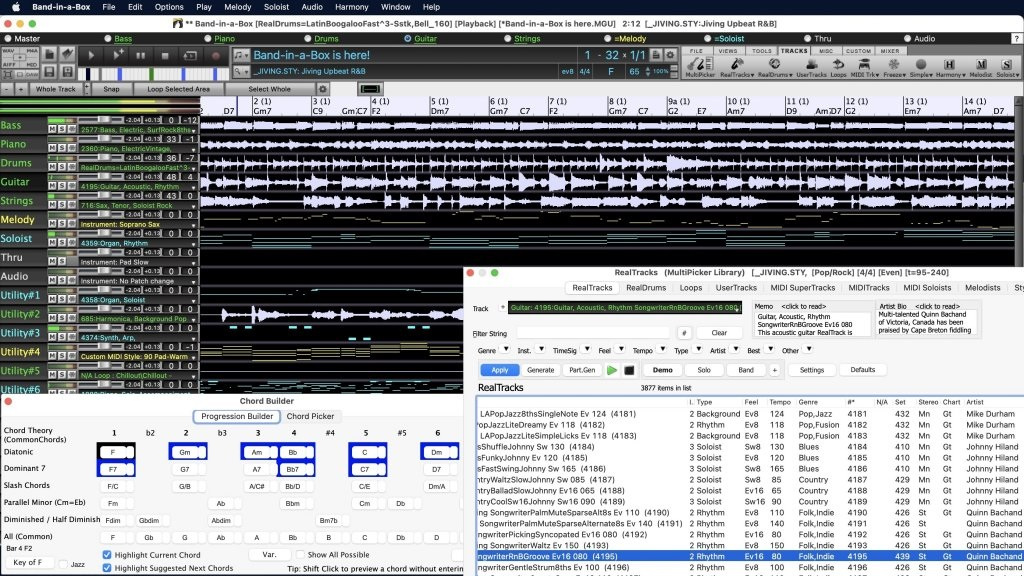Open the Freeze snowflake icon menu
The image size is (1024, 576).
coord(893,65)
